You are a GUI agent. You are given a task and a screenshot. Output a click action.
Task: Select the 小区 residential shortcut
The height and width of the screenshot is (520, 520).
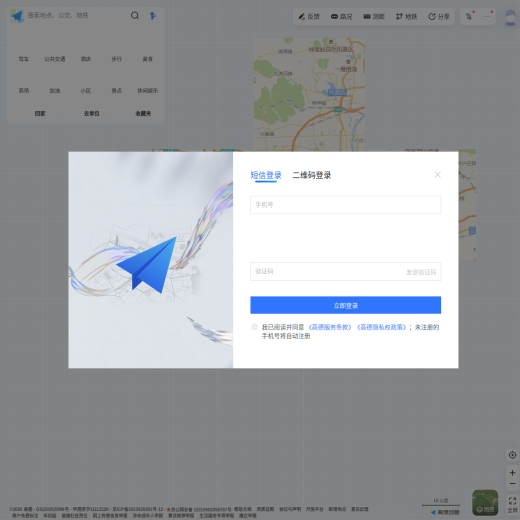click(86, 91)
